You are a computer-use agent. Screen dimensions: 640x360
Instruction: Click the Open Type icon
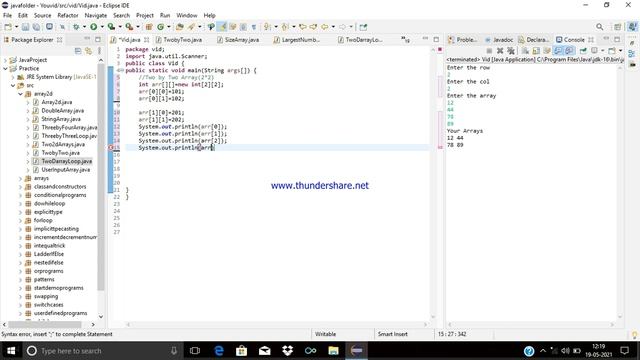click(x=180, y=27)
